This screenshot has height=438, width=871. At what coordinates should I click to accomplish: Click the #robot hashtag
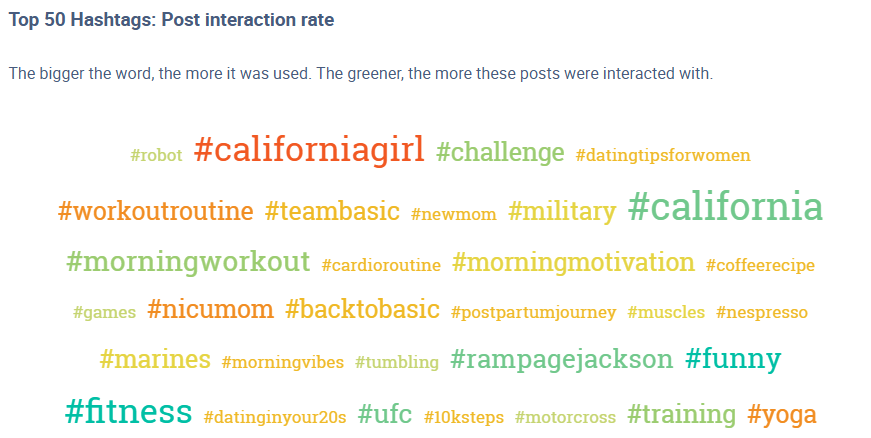click(x=156, y=156)
